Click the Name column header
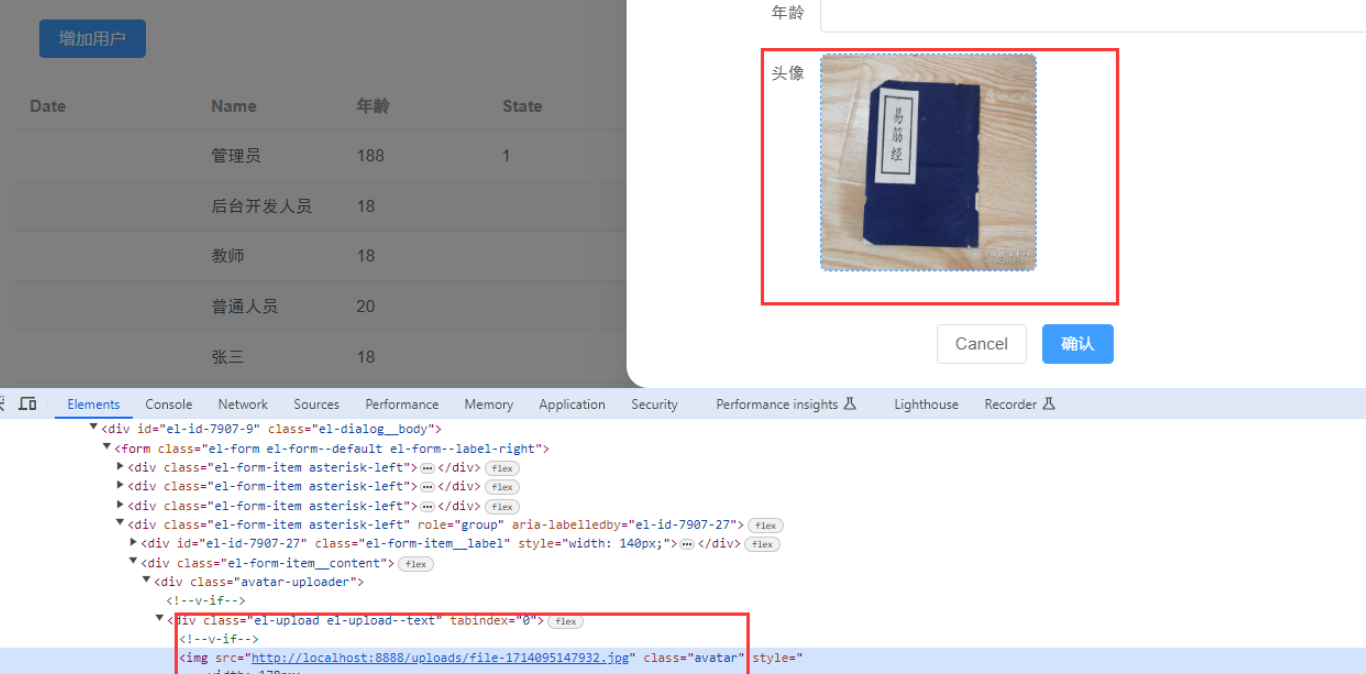The width and height of the screenshot is (1366, 674). (234, 106)
